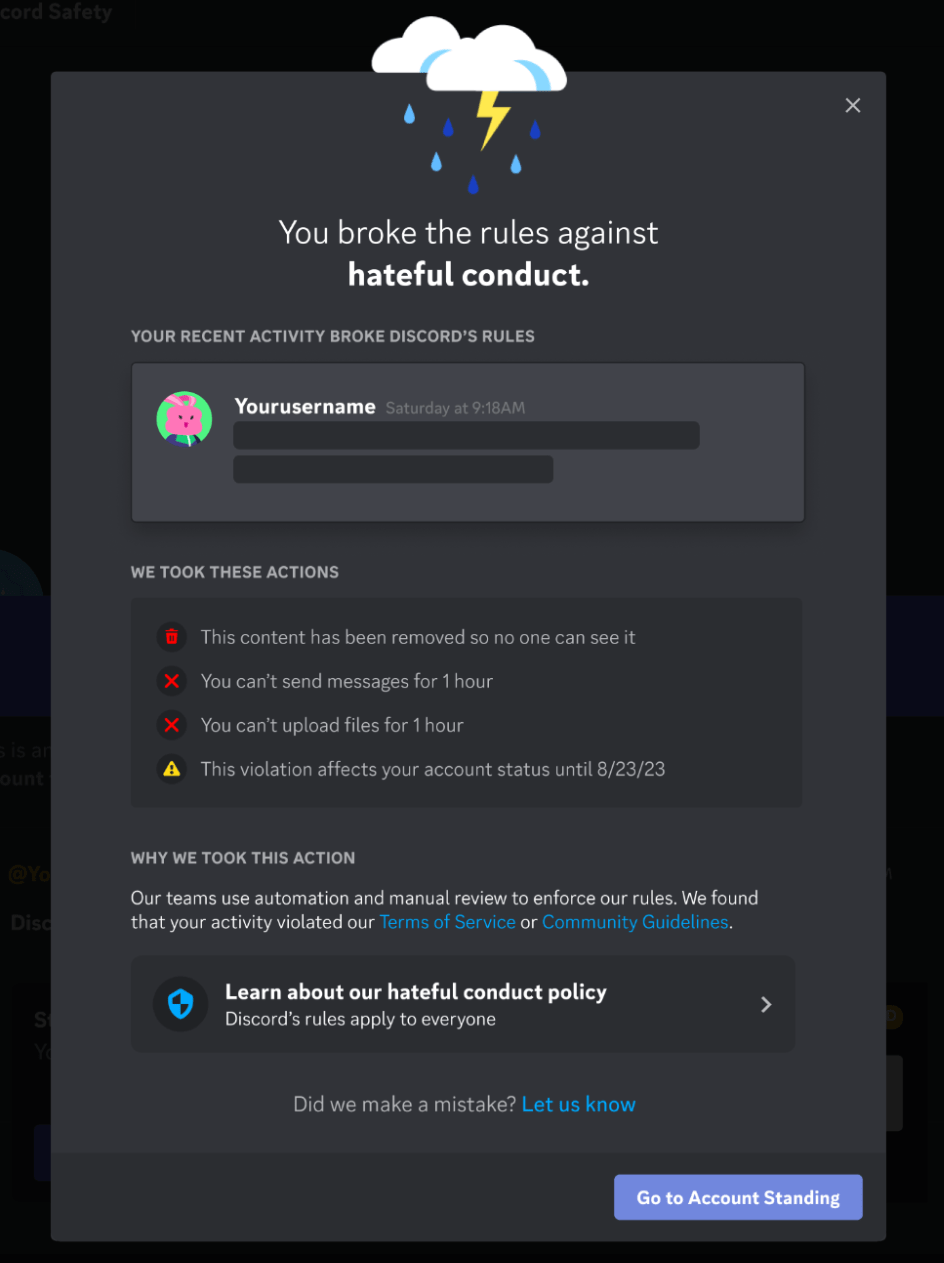Click the red X beside file upload restriction
This screenshot has height=1263, width=944.
pyautogui.click(x=171, y=725)
